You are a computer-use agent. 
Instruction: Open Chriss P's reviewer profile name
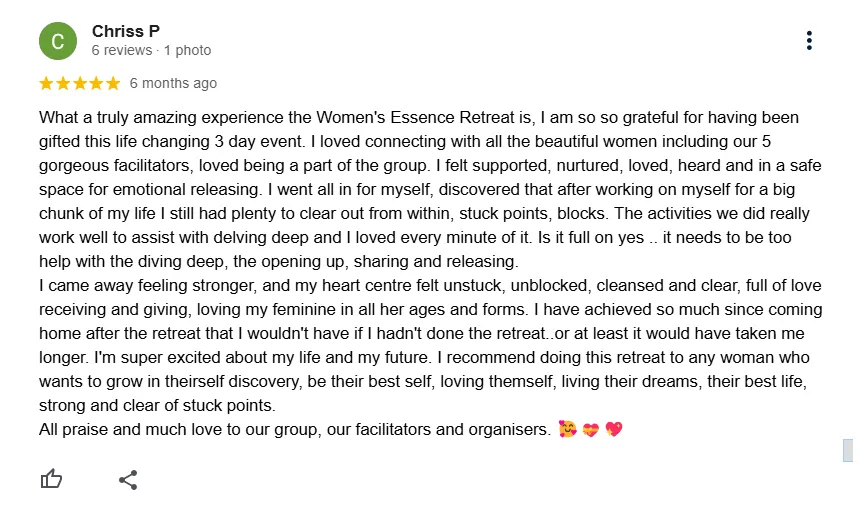[126, 31]
